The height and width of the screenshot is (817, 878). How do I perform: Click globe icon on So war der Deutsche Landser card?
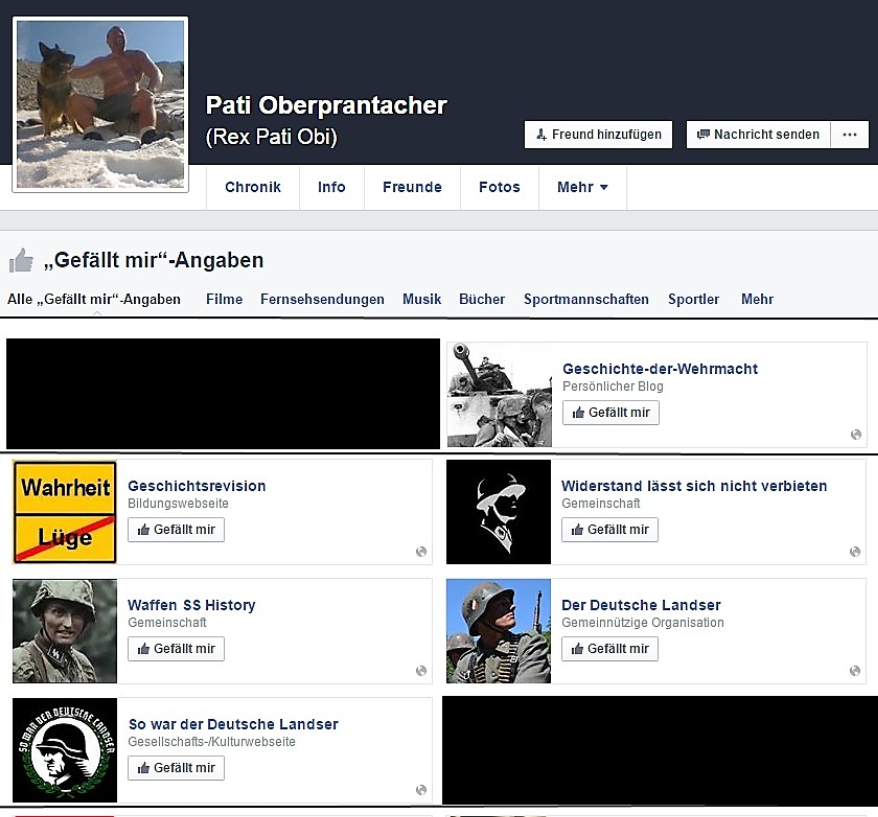click(421, 790)
